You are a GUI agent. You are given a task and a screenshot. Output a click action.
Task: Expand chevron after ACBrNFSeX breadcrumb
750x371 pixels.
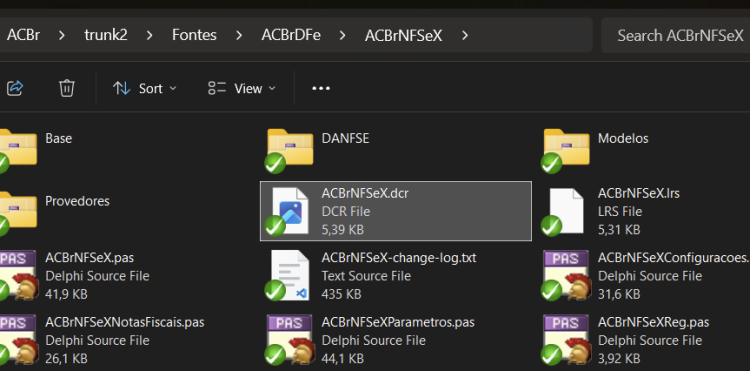pyautogui.click(x=464, y=35)
